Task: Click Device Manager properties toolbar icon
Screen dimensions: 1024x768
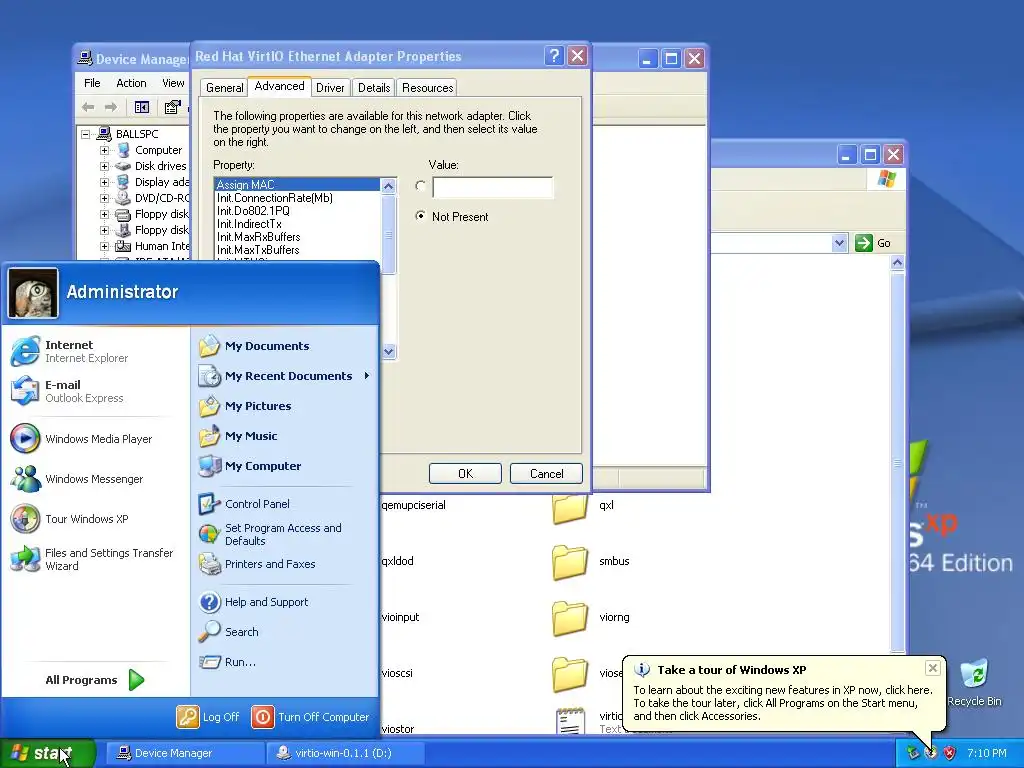Action: coord(172,107)
